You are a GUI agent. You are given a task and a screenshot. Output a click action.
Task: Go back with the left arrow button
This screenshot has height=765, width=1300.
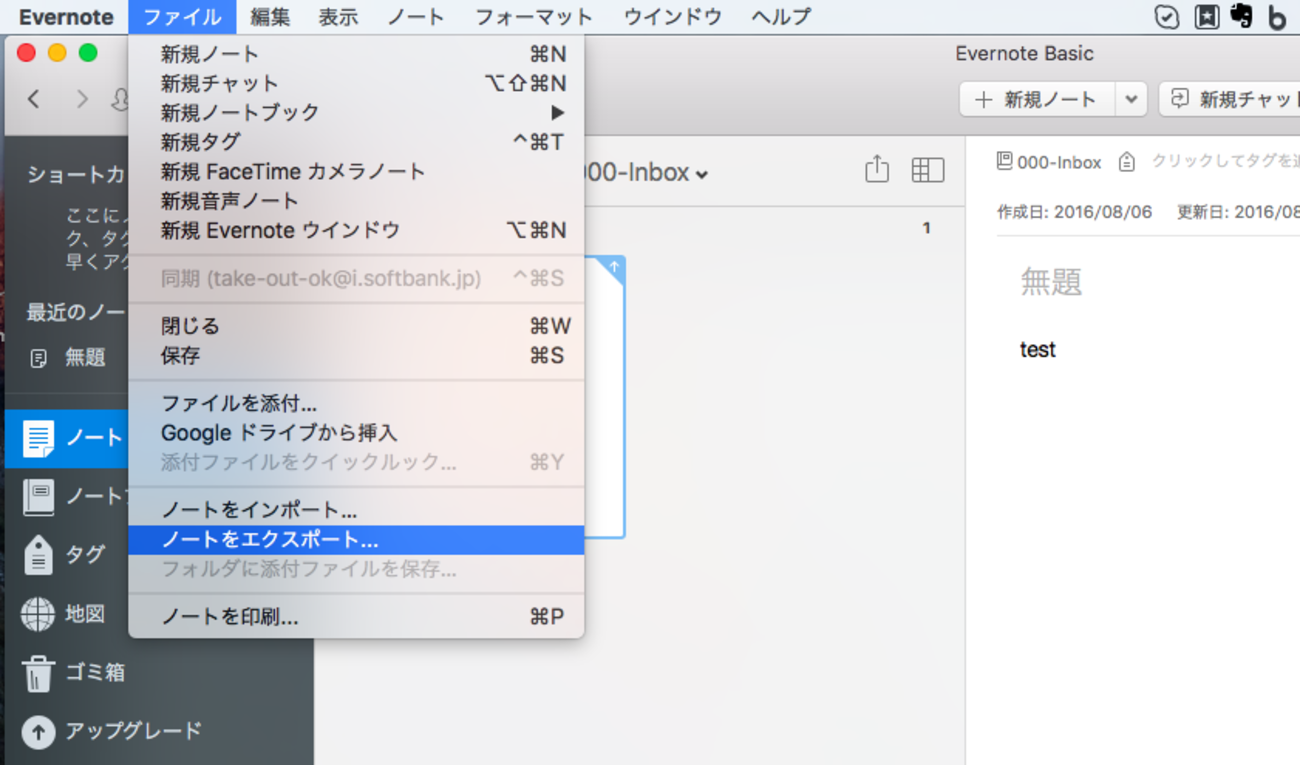point(35,99)
